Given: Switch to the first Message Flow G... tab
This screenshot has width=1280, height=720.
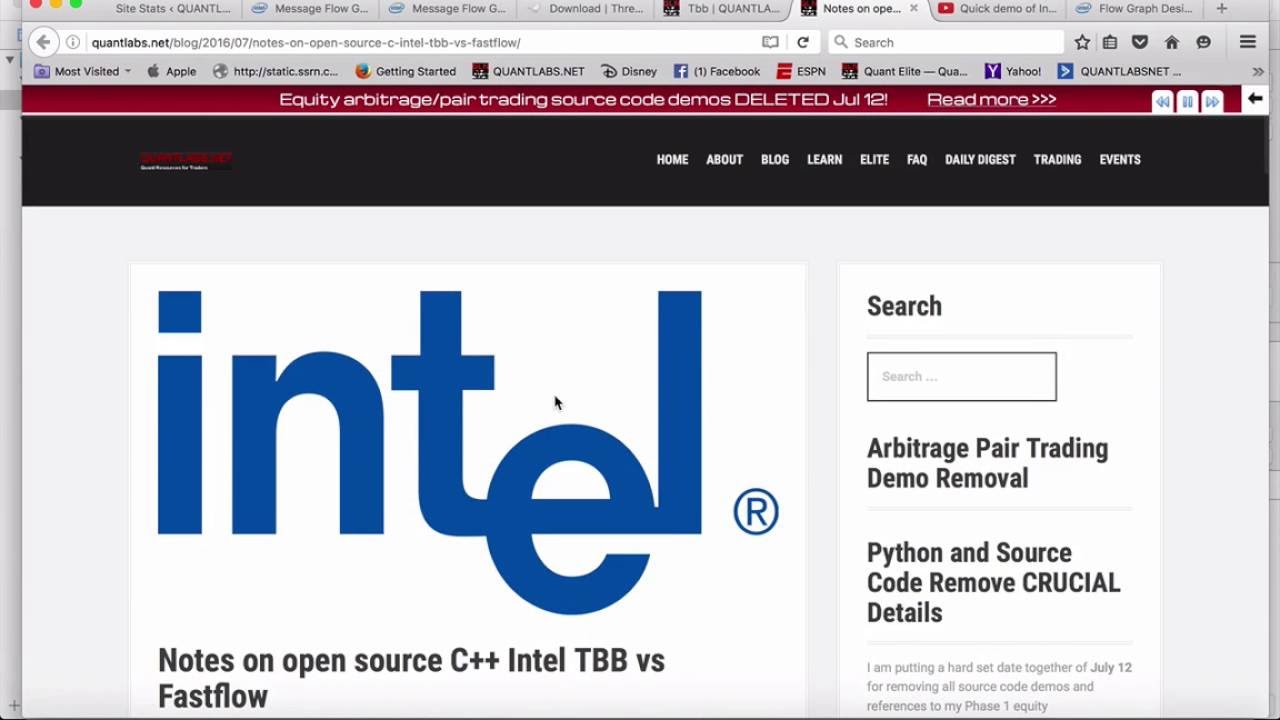Looking at the screenshot, I should (x=311, y=8).
